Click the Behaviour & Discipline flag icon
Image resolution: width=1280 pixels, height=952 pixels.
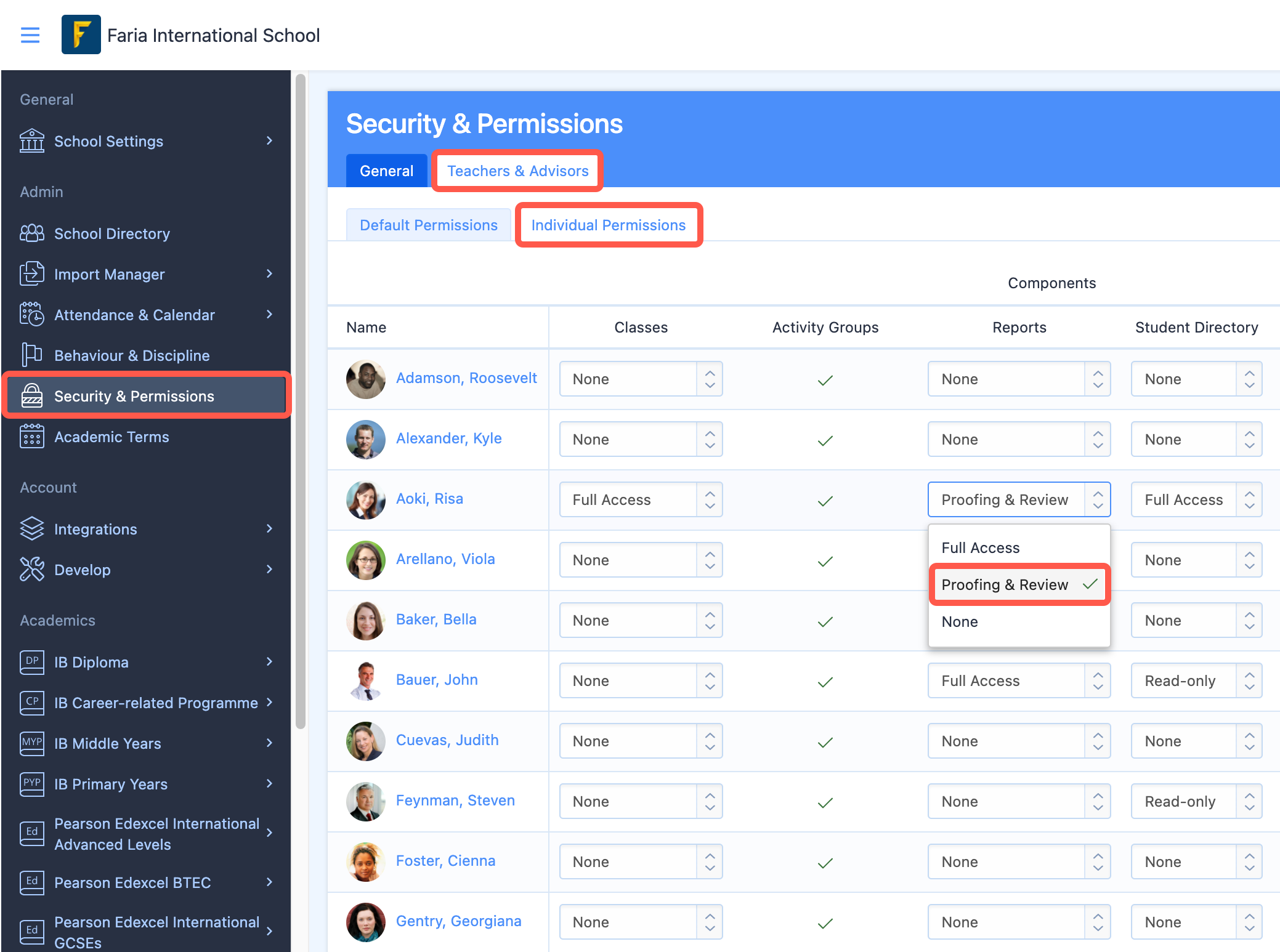[32, 355]
